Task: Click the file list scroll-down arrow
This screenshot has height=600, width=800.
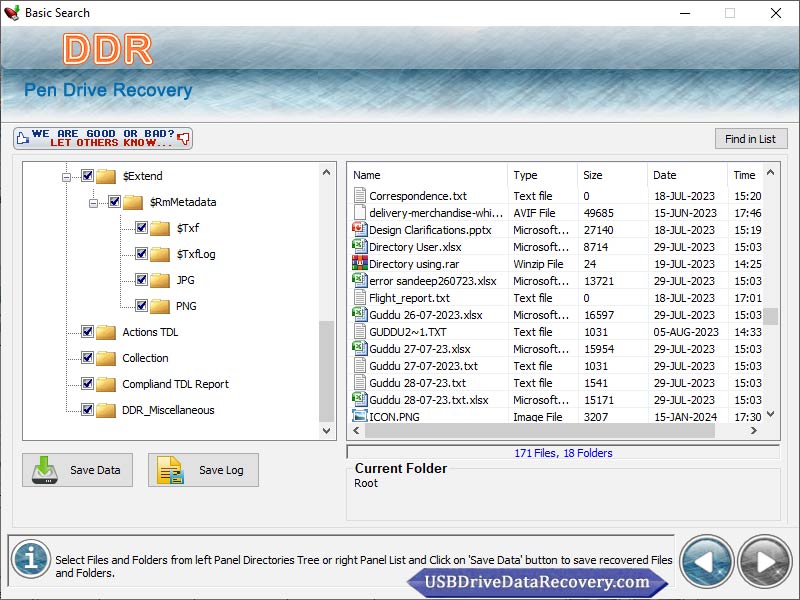Action: pyautogui.click(x=770, y=414)
